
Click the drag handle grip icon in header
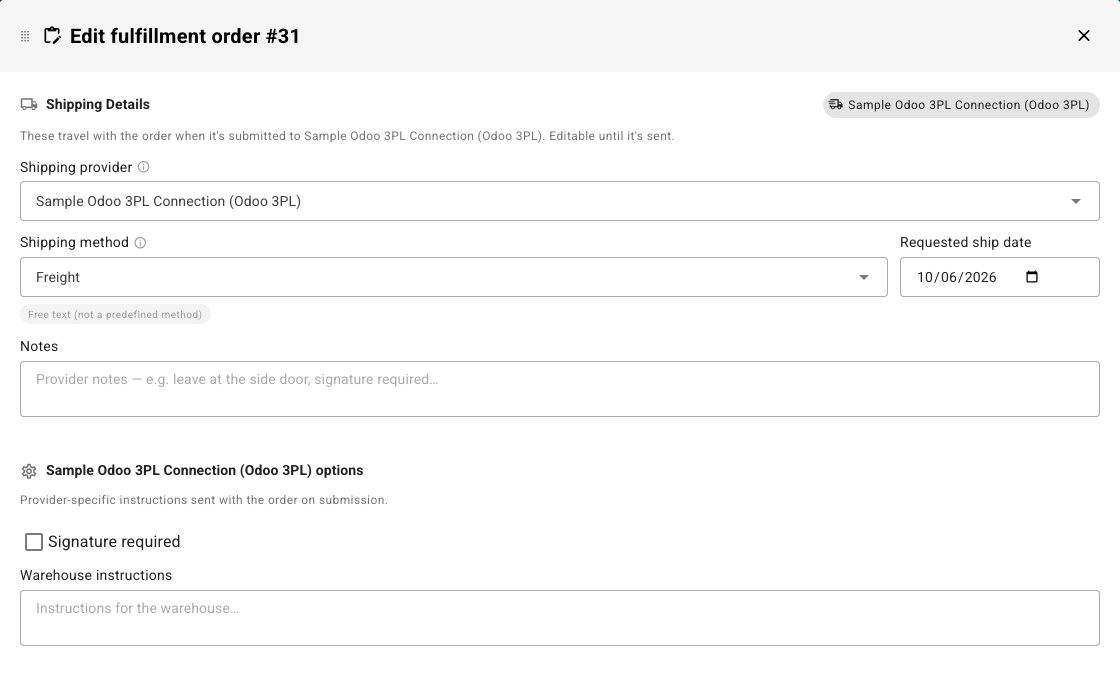pyautogui.click(x=25, y=36)
